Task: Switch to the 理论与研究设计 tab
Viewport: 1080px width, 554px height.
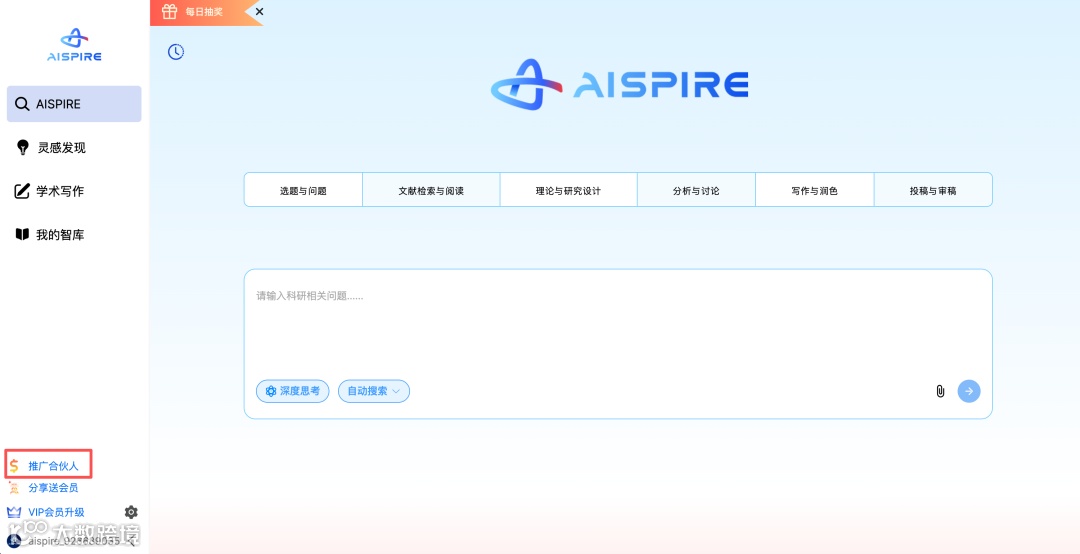Action: [x=568, y=191]
